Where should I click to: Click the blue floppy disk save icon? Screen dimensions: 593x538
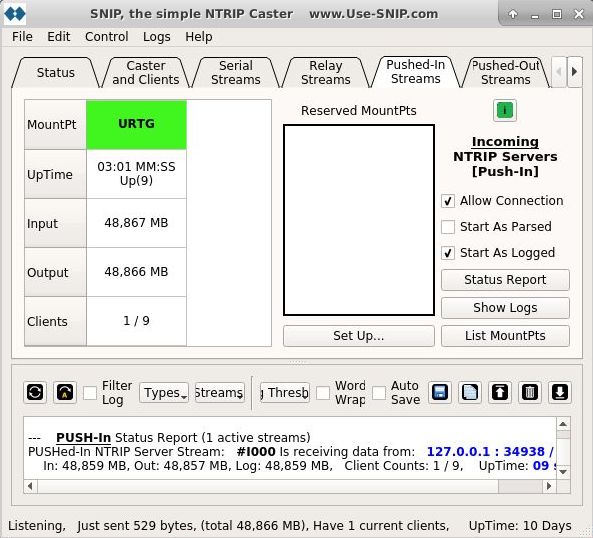coord(440,392)
